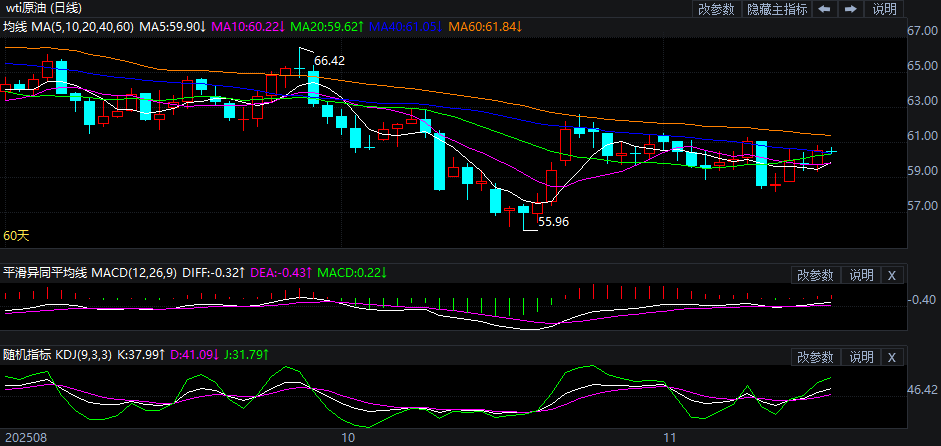The height and width of the screenshot is (446, 941).
Task: Select the 均线 MA(5,10,20,40,60) indicator label
Action: pos(67,26)
